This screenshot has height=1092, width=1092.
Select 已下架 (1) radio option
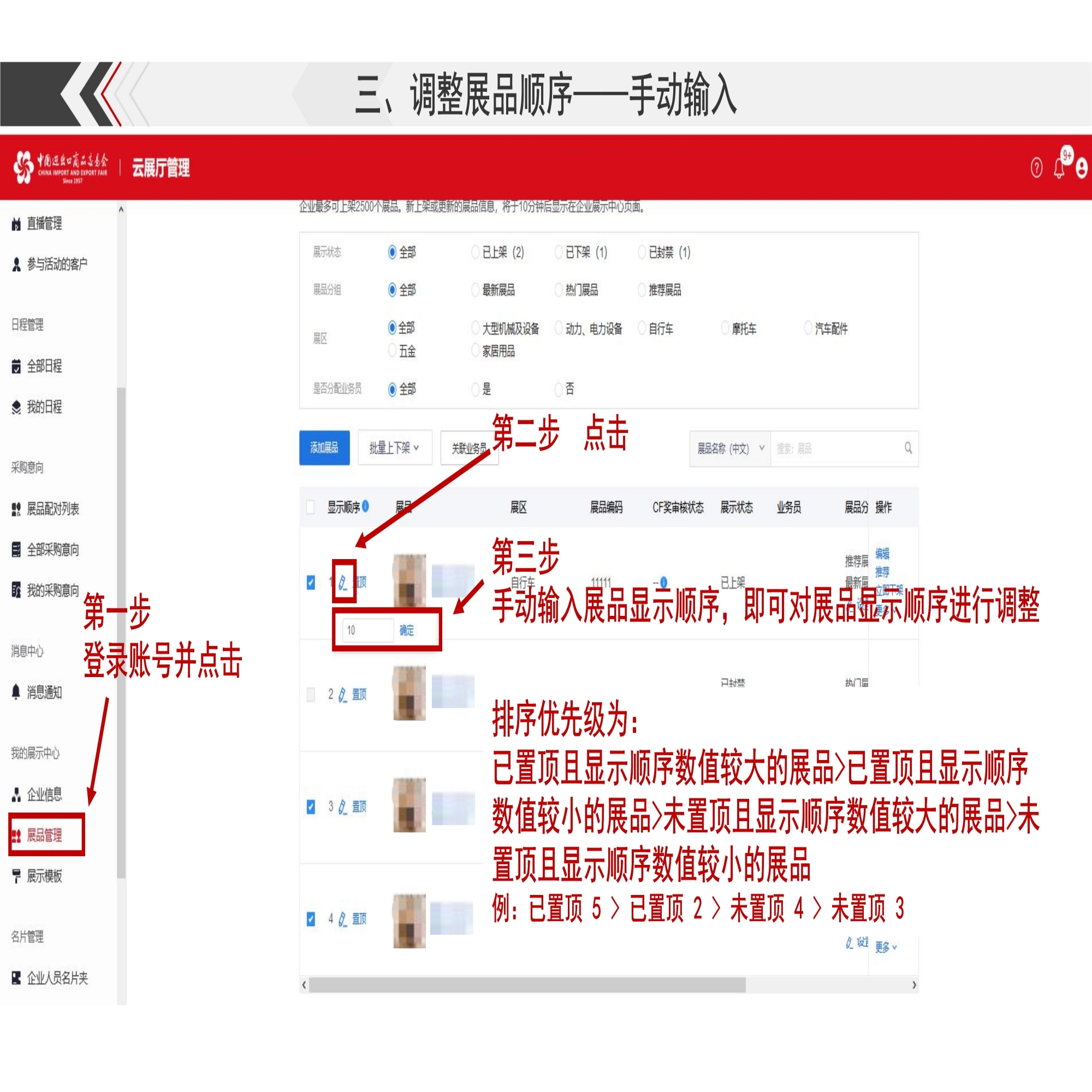click(x=559, y=252)
